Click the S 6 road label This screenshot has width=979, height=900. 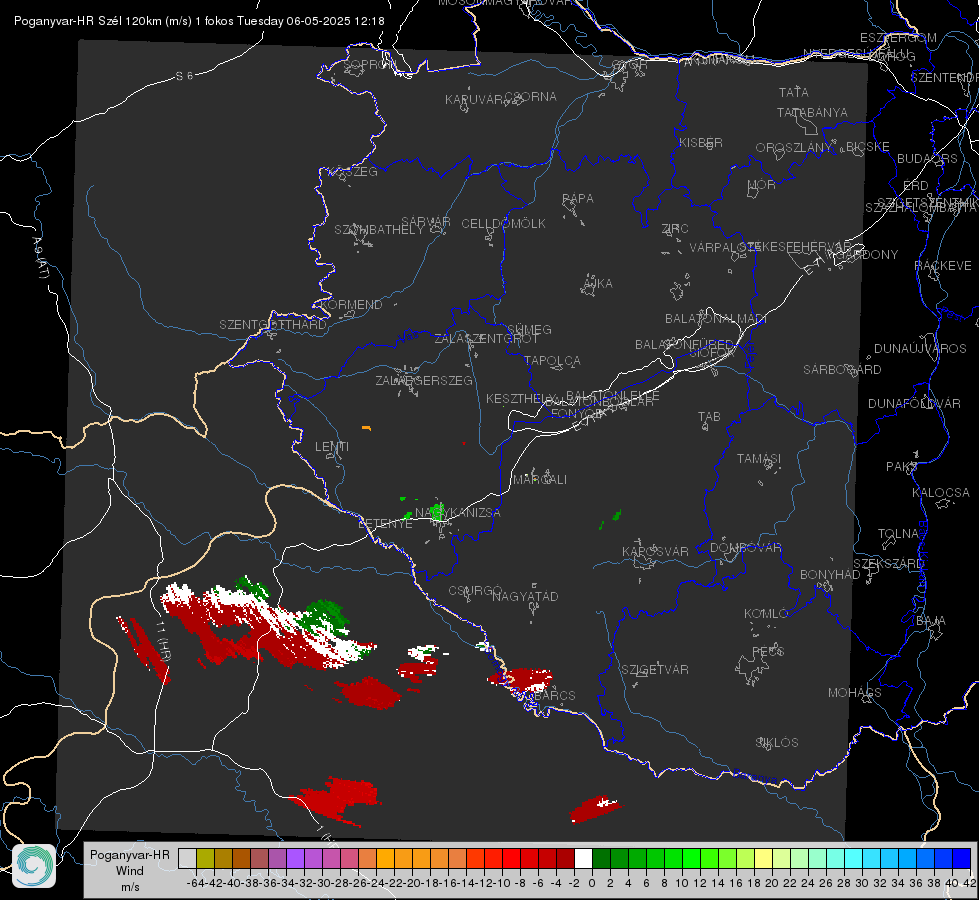[x=184, y=76]
